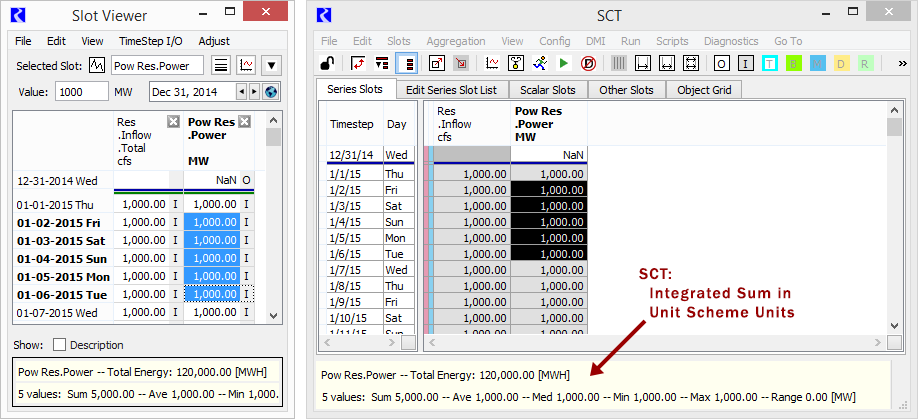
Task: Click the red swap-axis arrows icon in SCT
Action: click(x=358, y=63)
